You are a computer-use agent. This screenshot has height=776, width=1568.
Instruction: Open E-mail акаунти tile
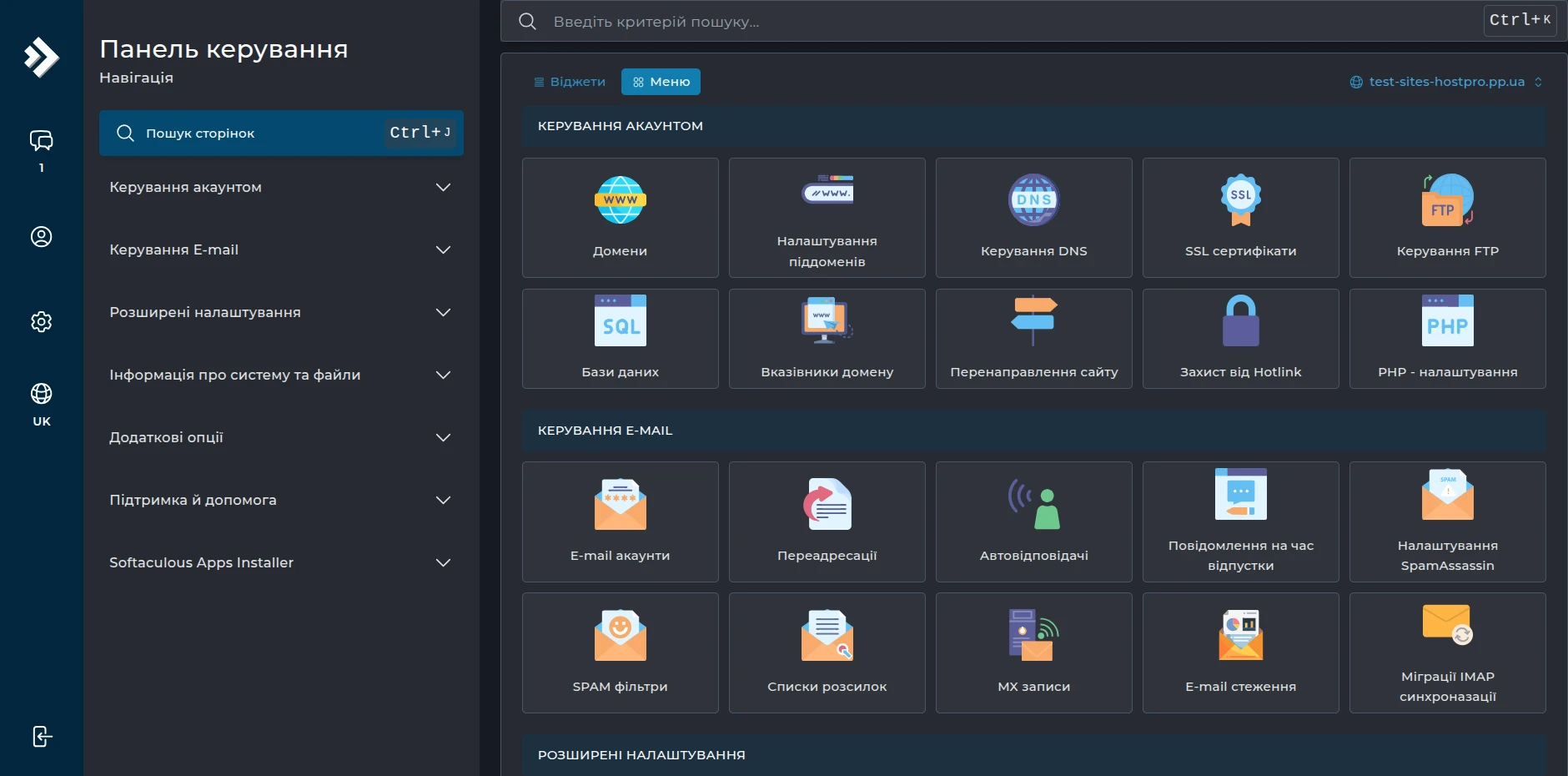click(620, 522)
